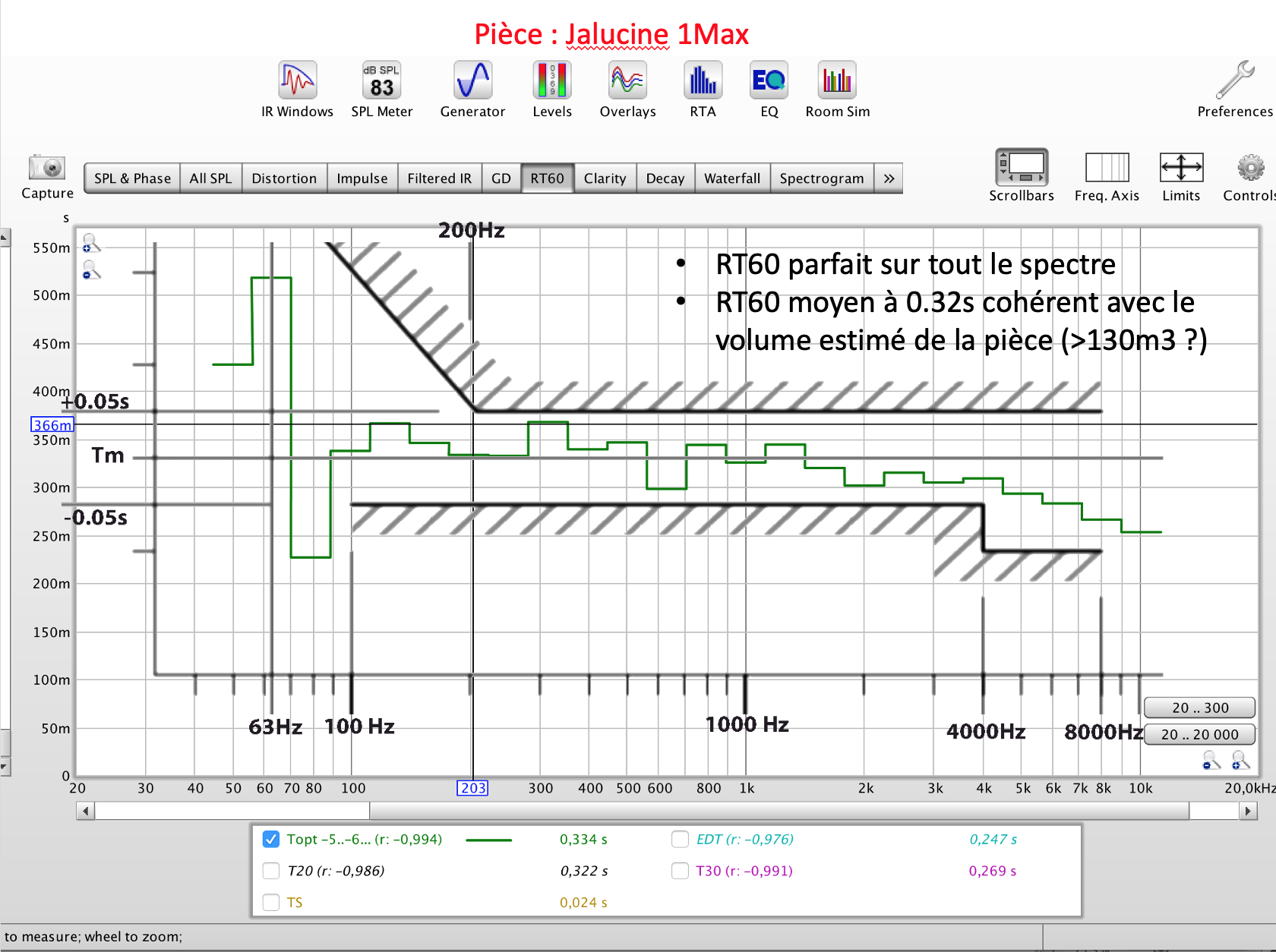The height and width of the screenshot is (952, 1276).
Task: Show more graph tabs chevron
Action: click(889, 178)
